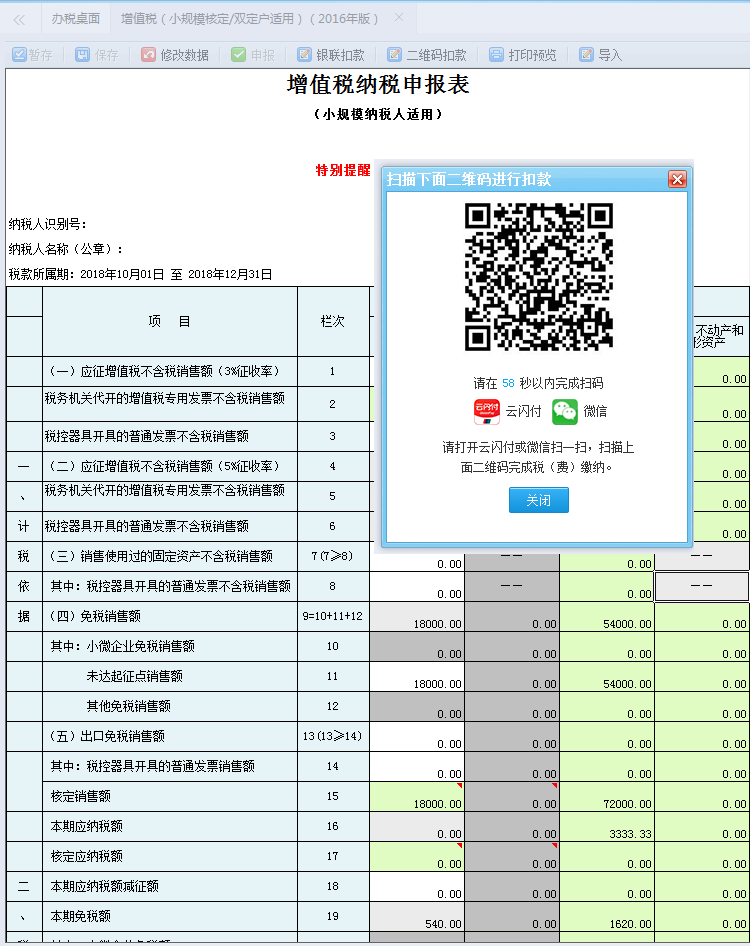Click the 导入 toolbar label
Image resolution: width=750 pixels, height=946 pixels.
610,56
